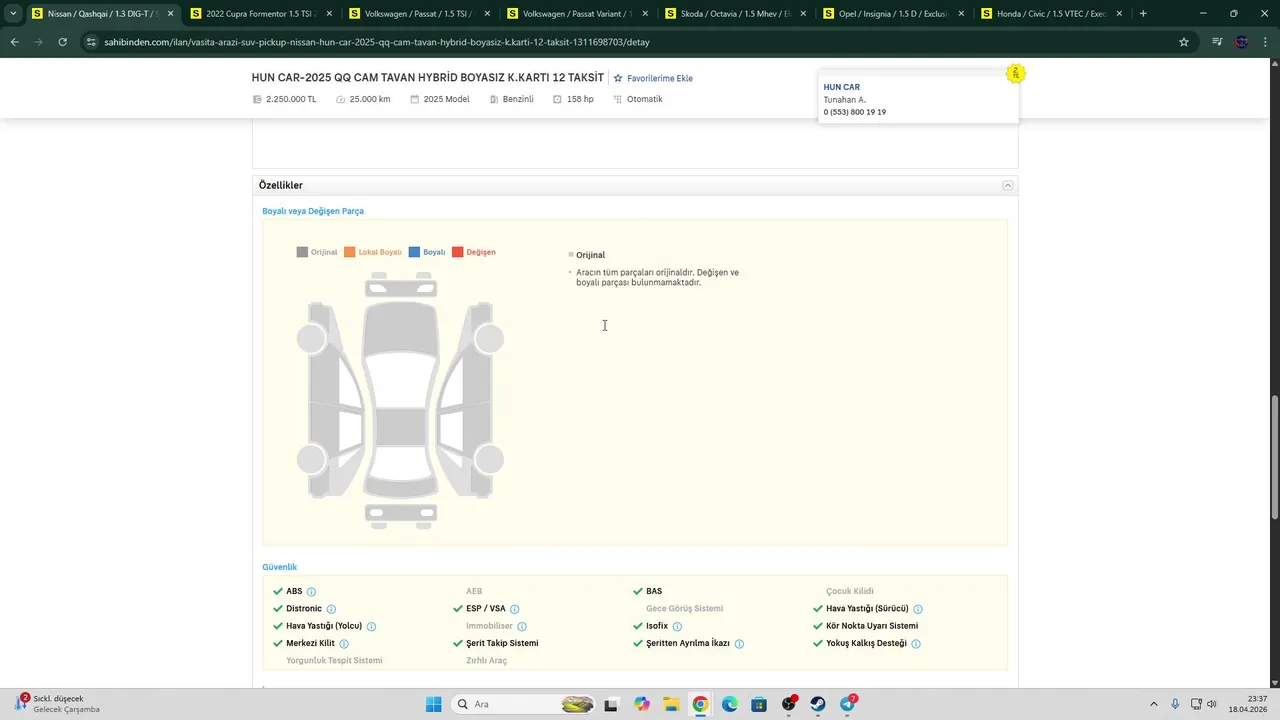Click the Boyalı veya Değişen Parça heading
Viewport: 1280px width, 720px height.
click(x=313, y=211)
